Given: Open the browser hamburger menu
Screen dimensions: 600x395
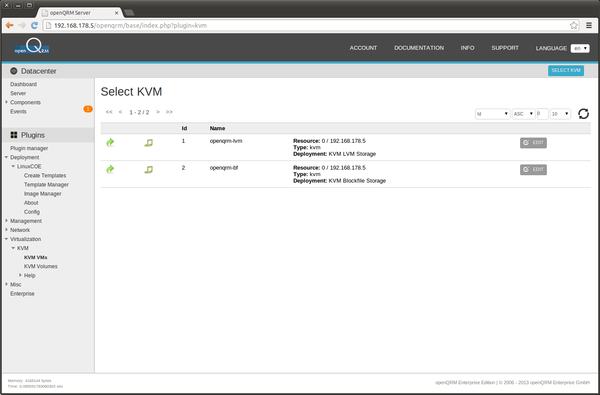Looking at the screenshot, I should point(589,26).
